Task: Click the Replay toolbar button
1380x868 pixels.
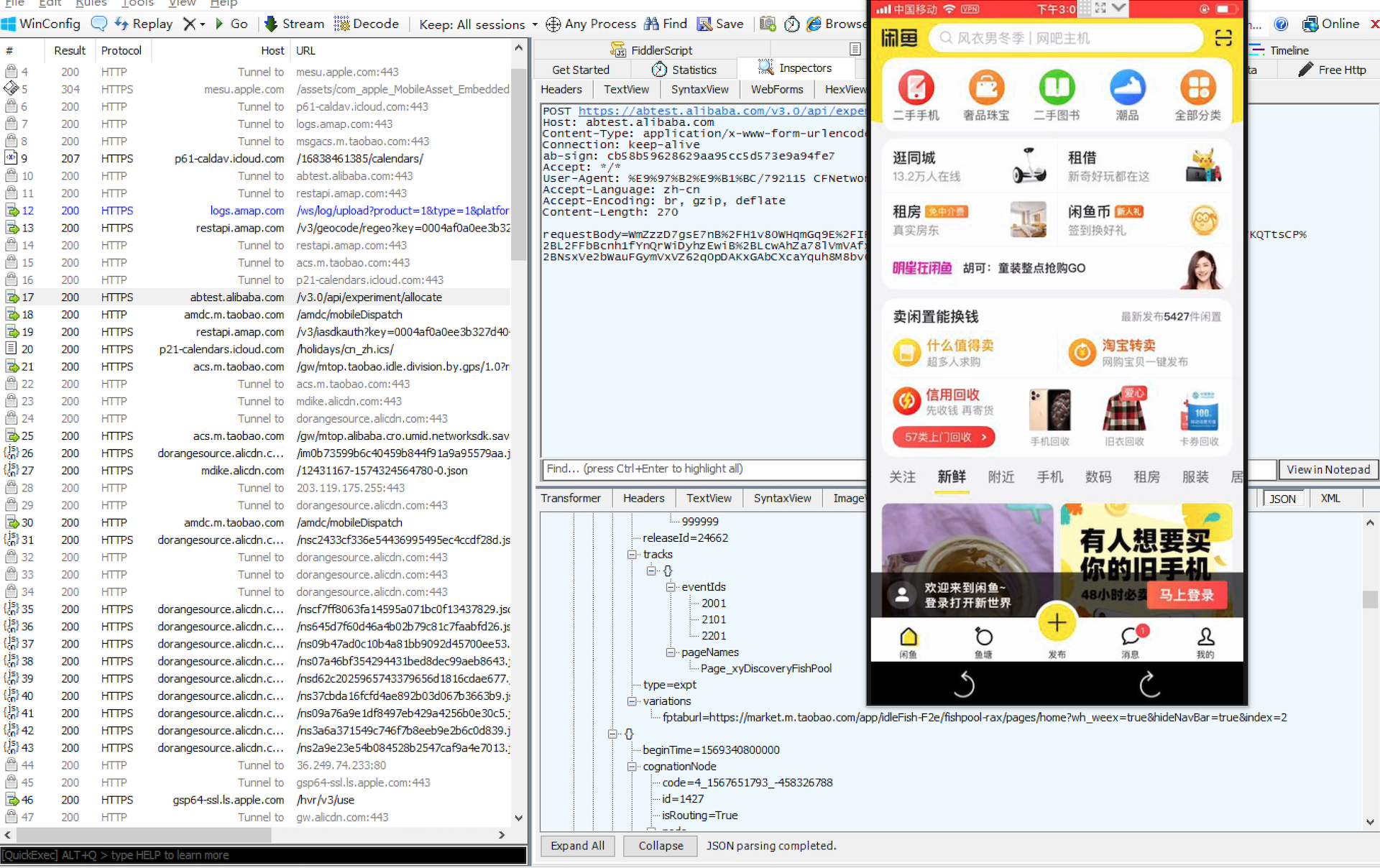Action: pyautogui.click(x=143, y=24)
